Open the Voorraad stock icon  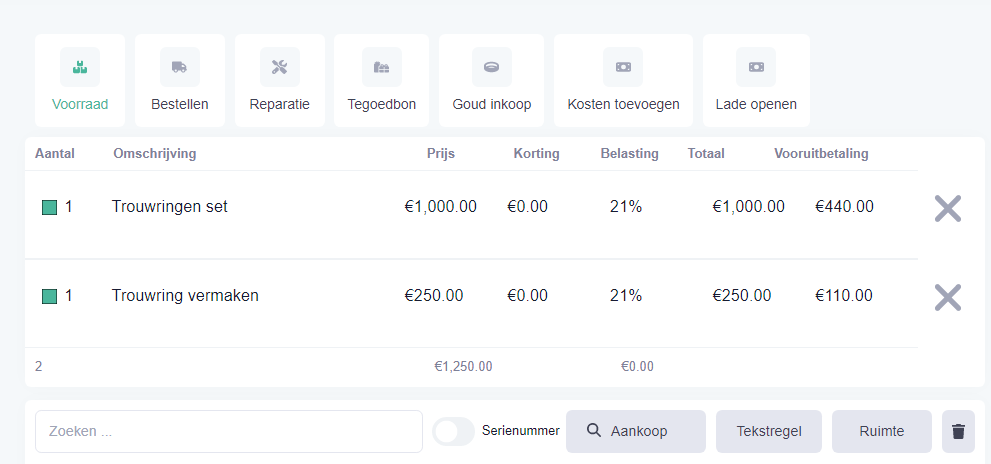(x=80, y=67)
